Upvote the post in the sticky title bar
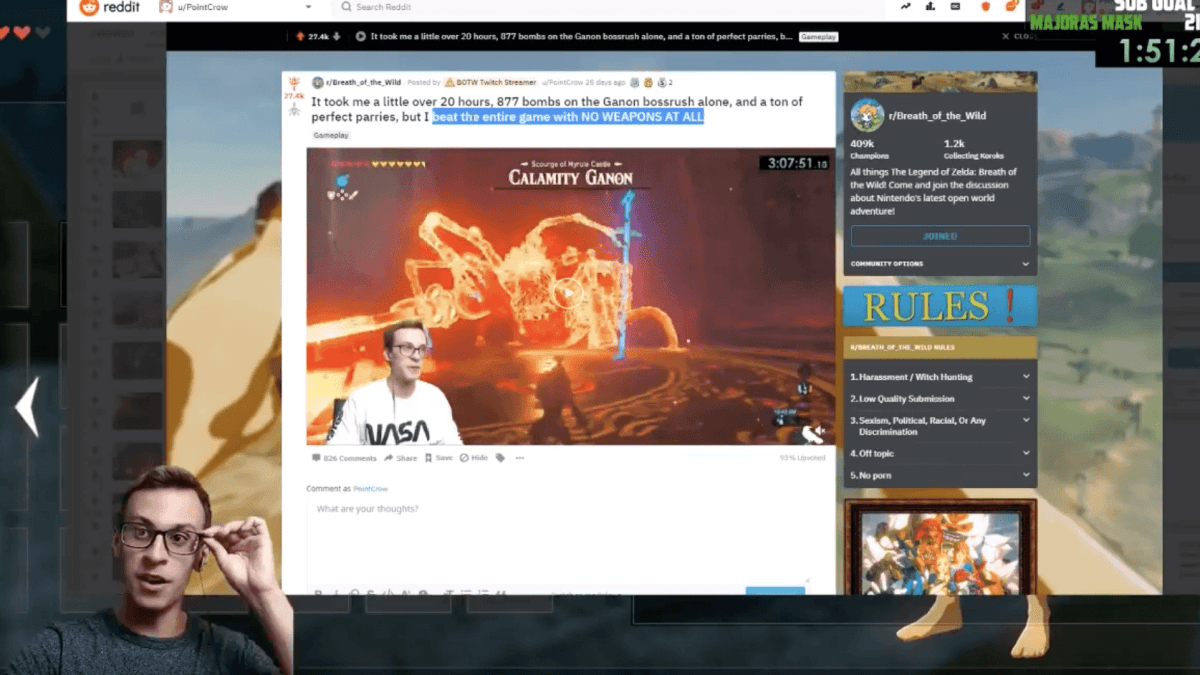Viewport: 1200px width, 675px height. [x=299, y=37]
